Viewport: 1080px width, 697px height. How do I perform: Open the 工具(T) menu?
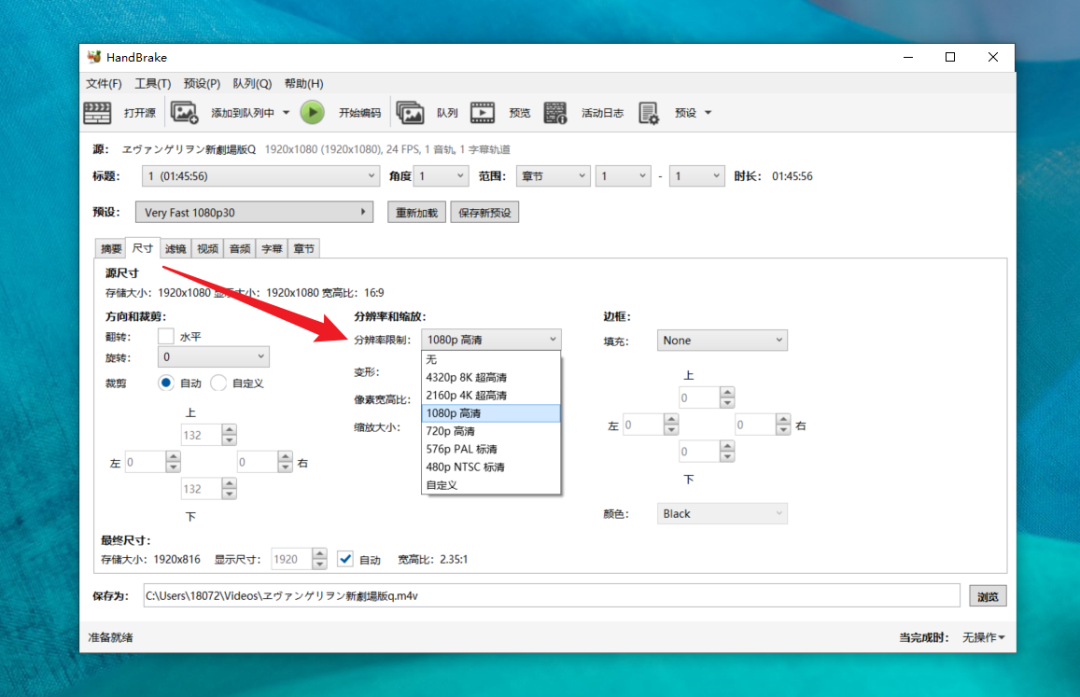click(152, 84)
